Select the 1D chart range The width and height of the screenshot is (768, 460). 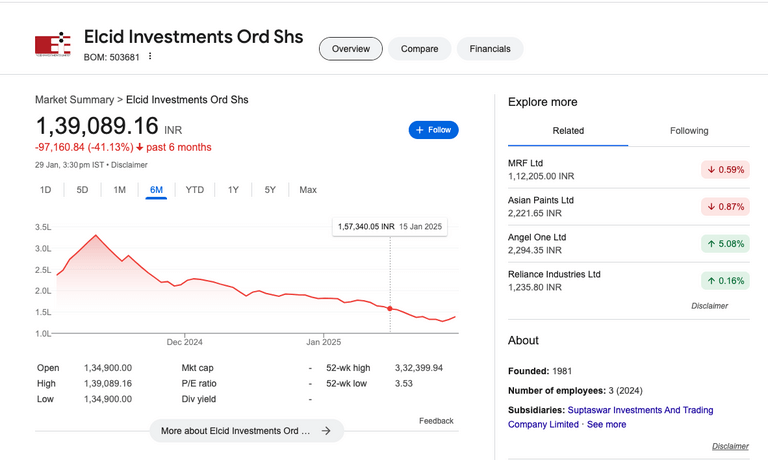[x=45, y=190]
